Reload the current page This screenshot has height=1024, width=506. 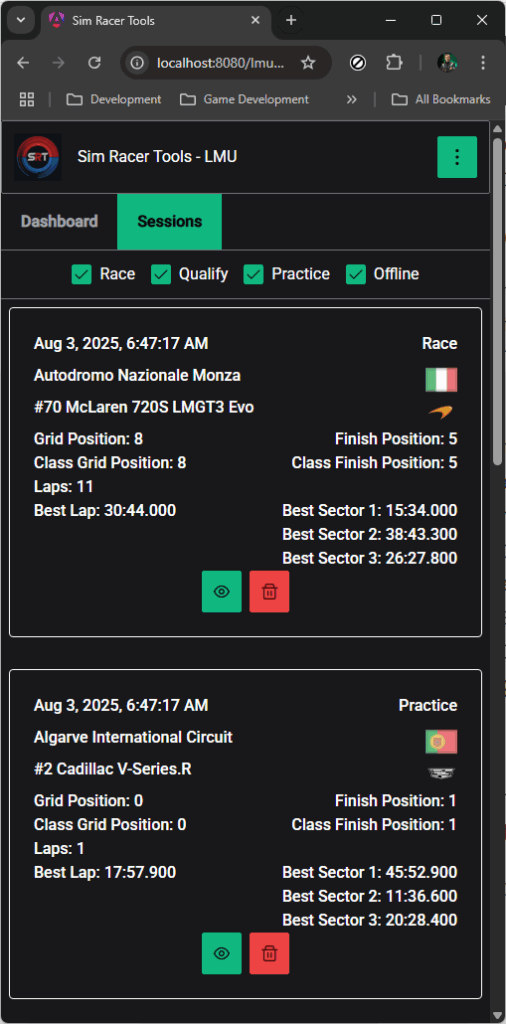(95, 63)
